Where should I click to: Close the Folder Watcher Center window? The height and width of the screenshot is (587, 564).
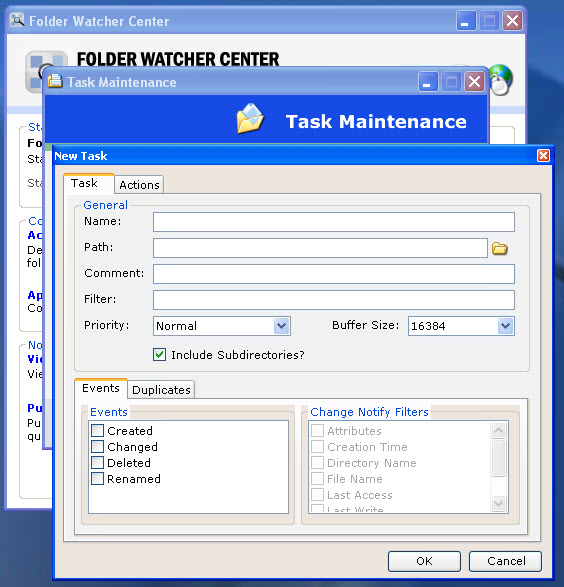[512, 20]
